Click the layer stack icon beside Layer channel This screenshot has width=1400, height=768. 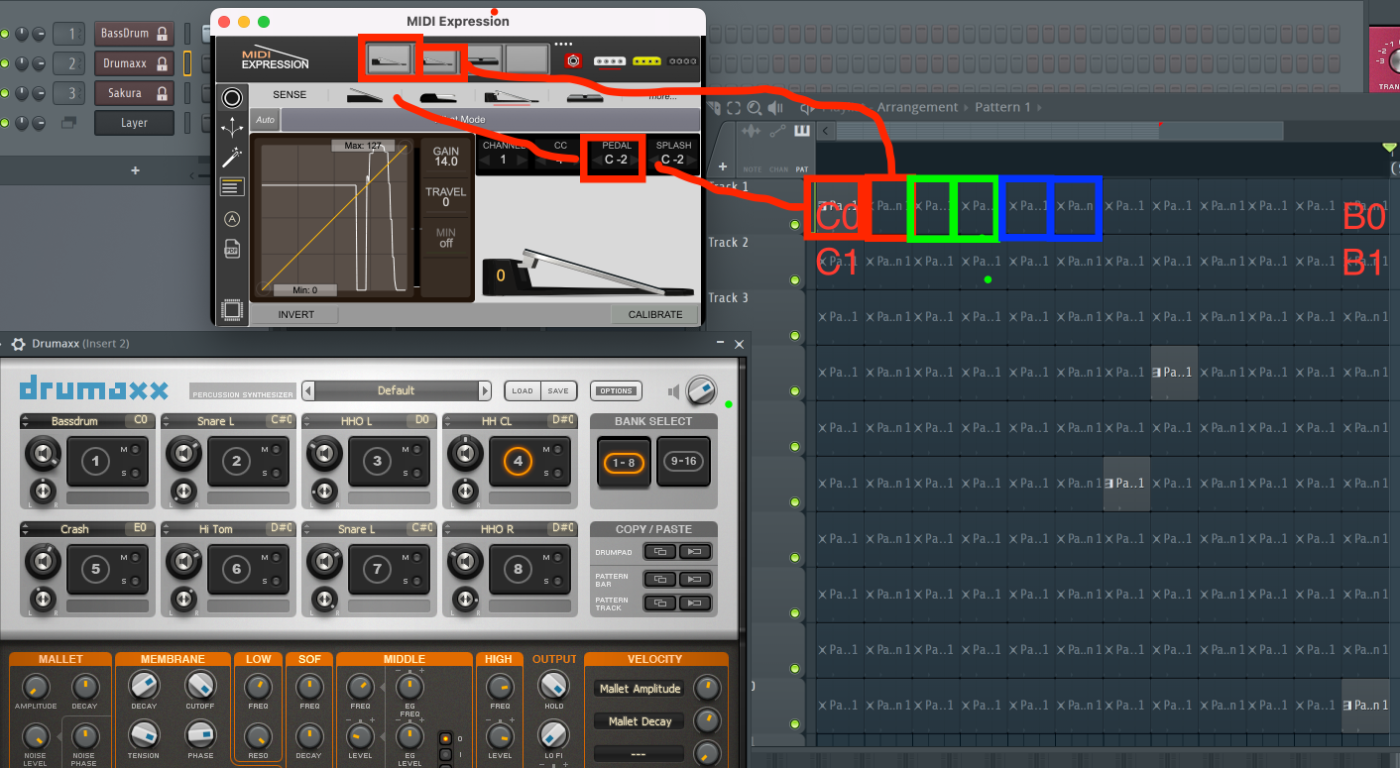point(69,123)
